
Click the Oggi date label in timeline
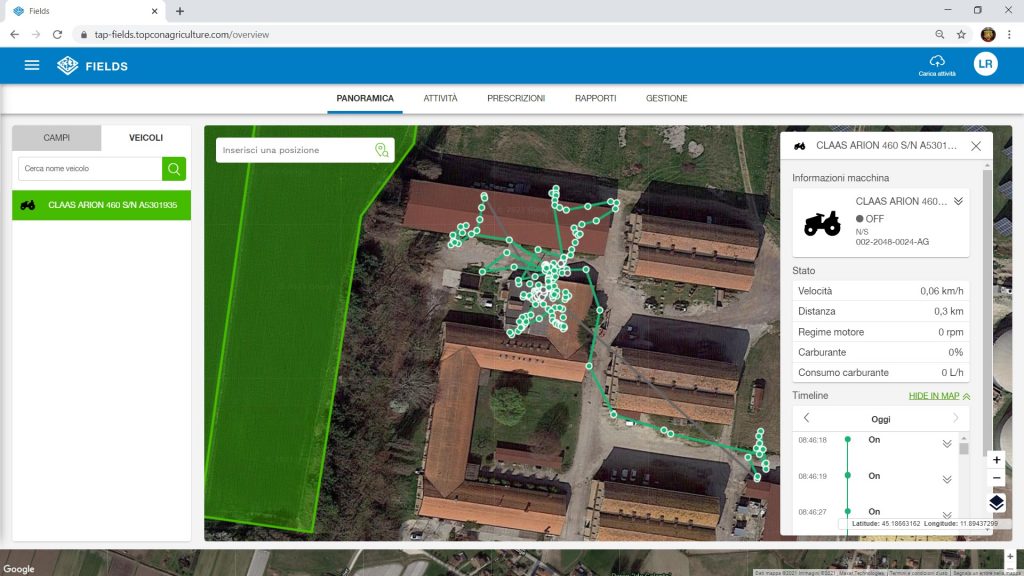click(x=880, y=419)
